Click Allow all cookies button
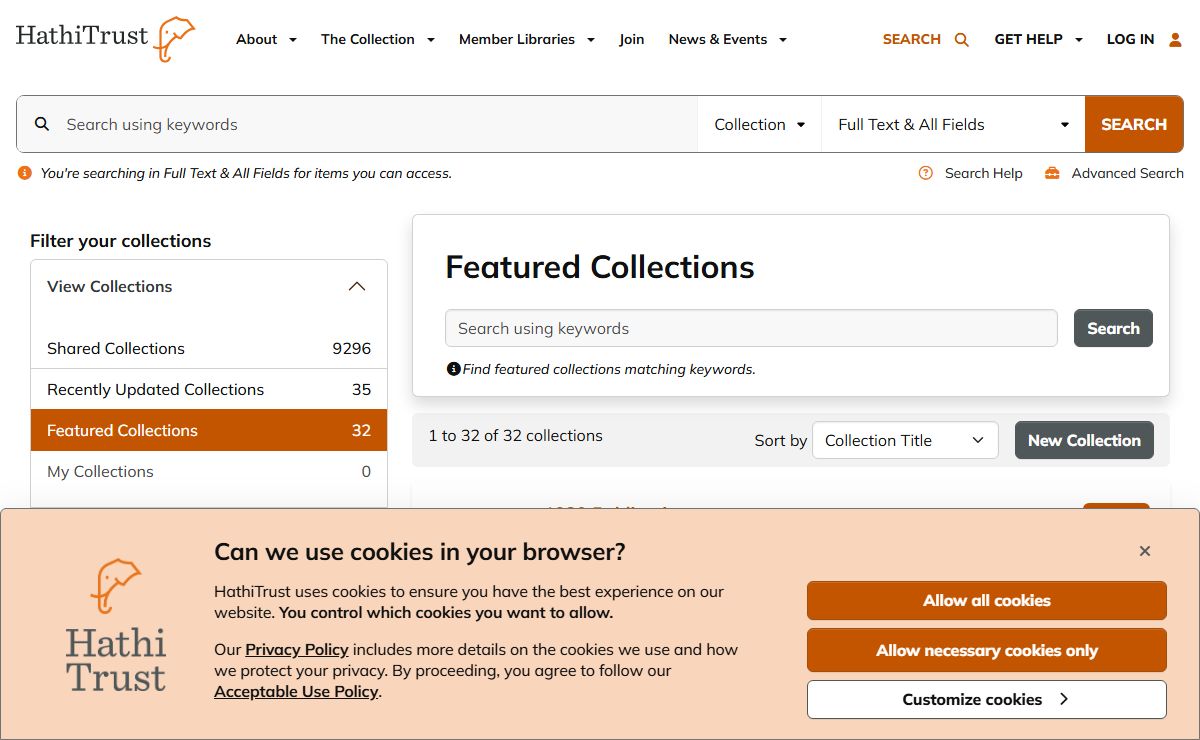Viewport: 1200px width, 740px height. 986,600
